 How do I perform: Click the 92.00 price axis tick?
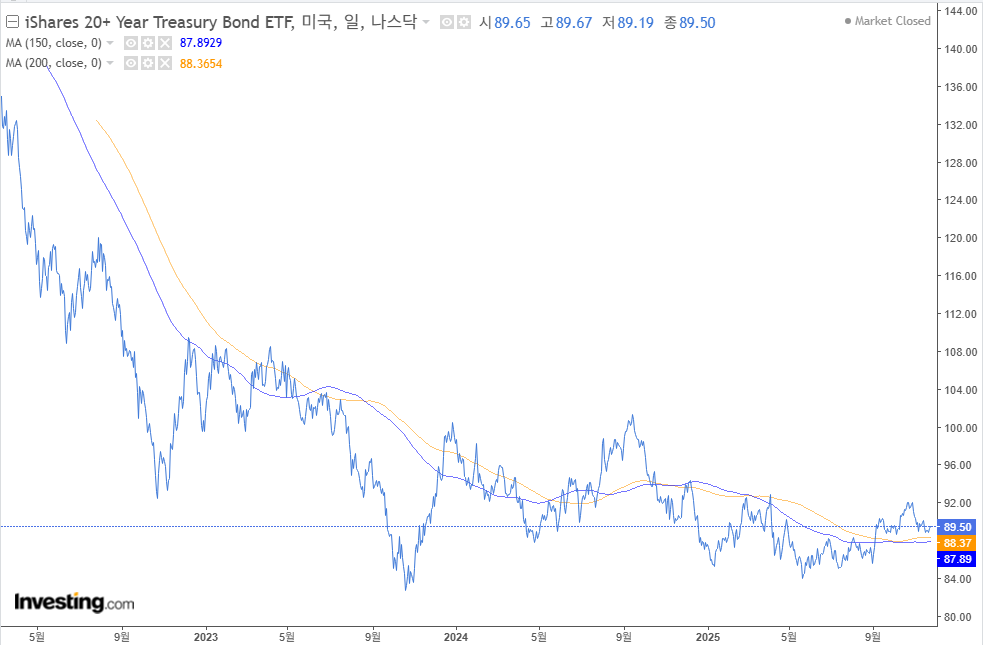coord(958,503)
